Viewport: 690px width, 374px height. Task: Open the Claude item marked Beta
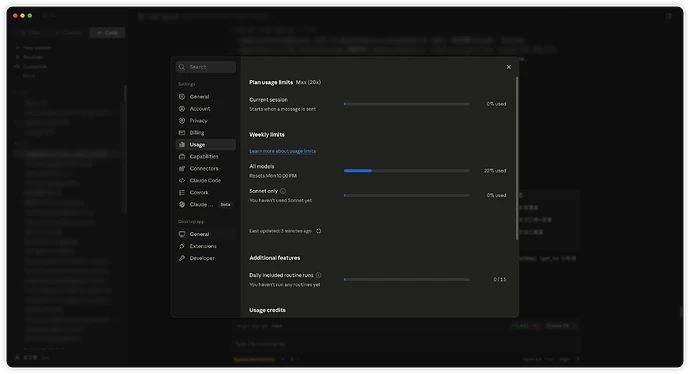coord(206,204)
